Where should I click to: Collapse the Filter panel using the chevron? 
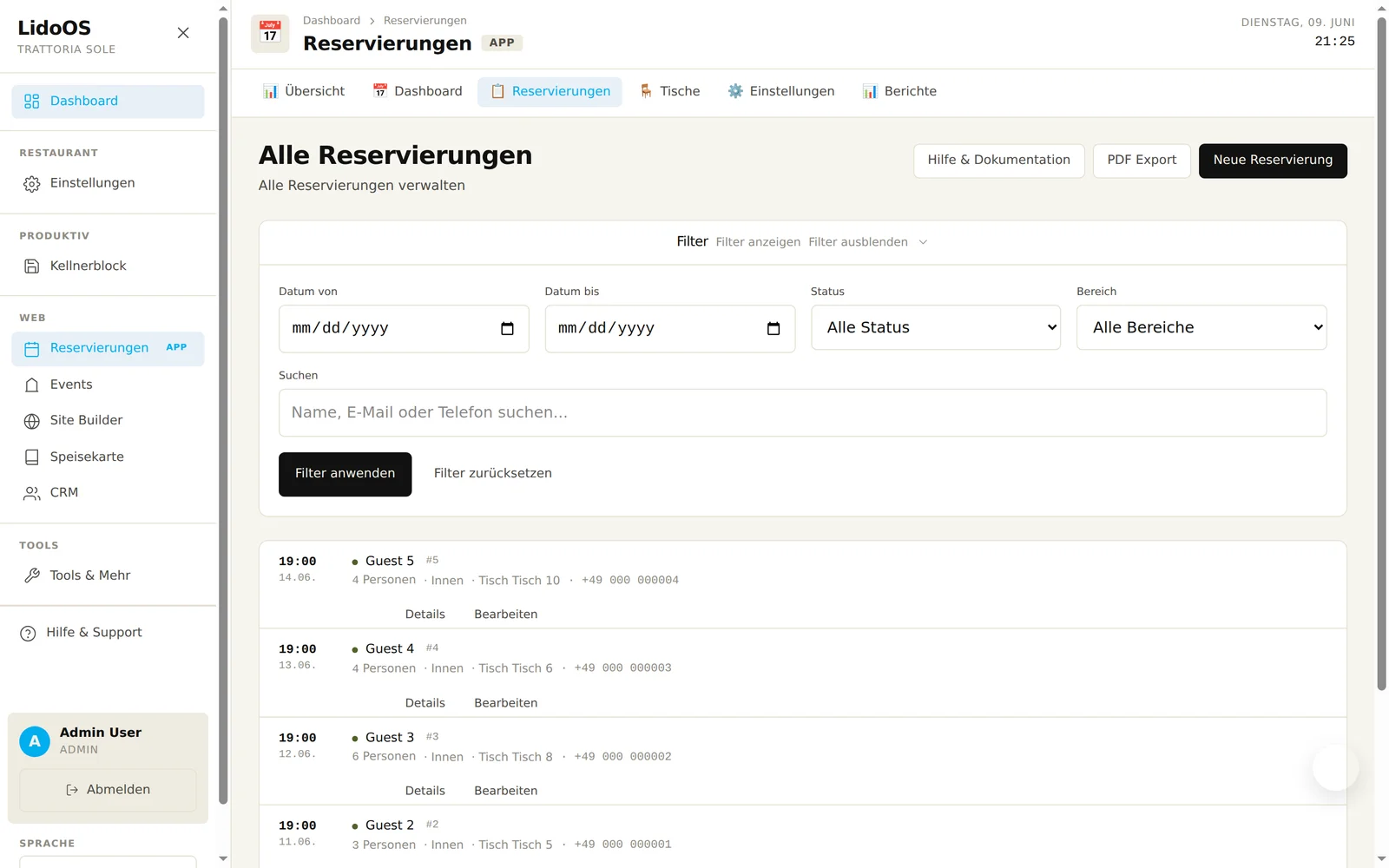coord(923,242)
